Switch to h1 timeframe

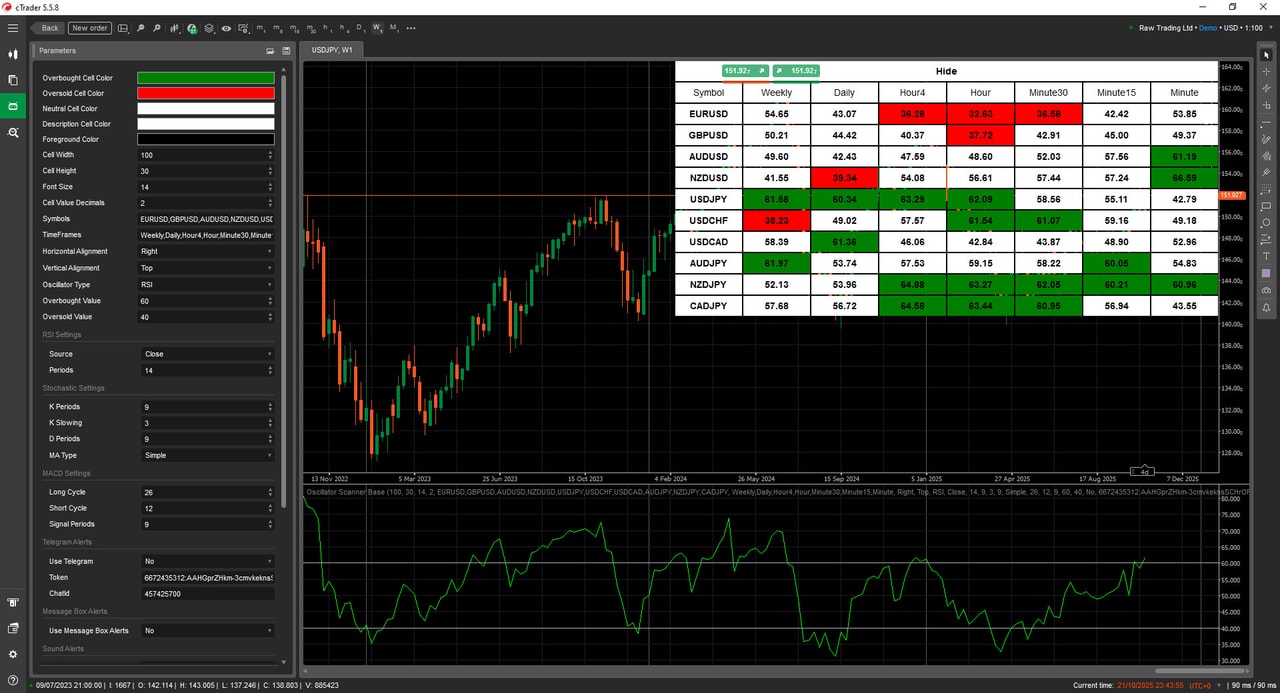tap(327, 28)
